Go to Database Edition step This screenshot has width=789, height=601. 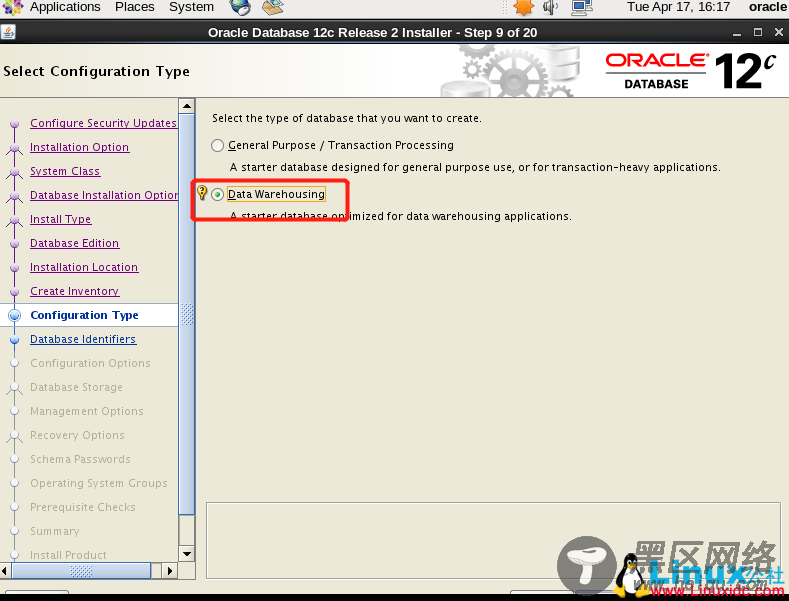tap(74, 243)
